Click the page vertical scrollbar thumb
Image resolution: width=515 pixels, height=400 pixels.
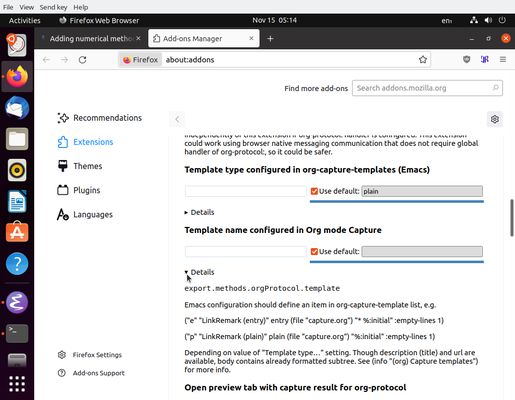(512, 218)
